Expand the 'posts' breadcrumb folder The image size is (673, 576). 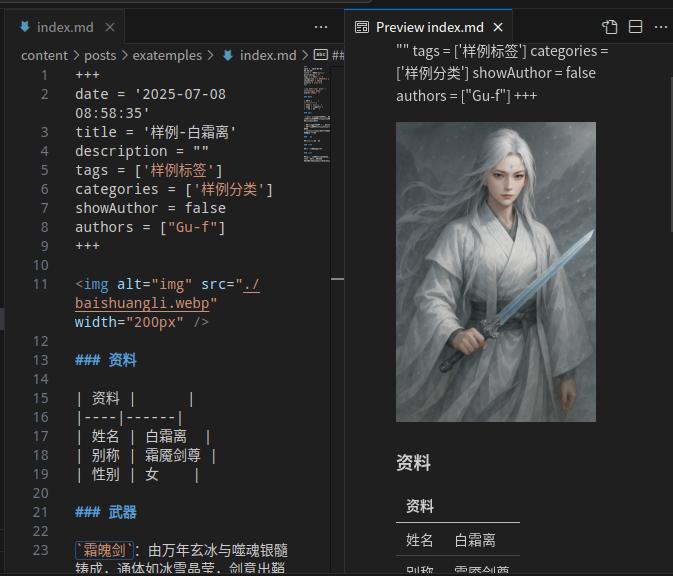coord(100,55)
